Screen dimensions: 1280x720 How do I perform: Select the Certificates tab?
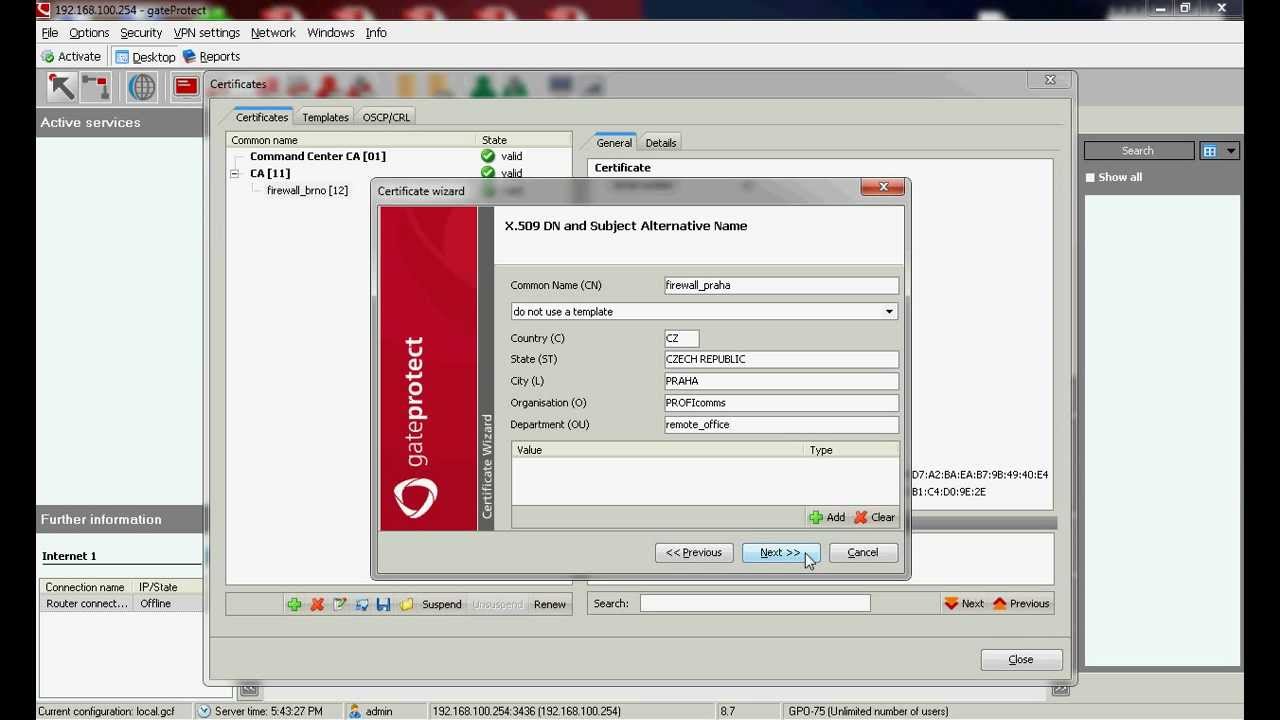[262, 117]
